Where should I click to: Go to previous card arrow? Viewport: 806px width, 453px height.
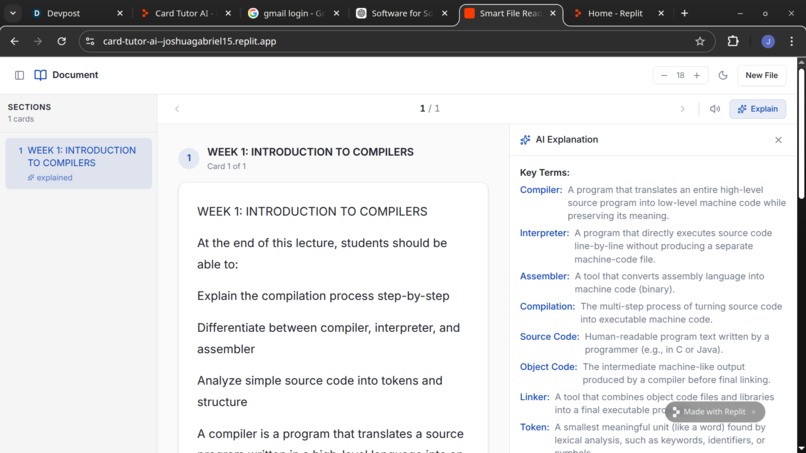tap(177, 108)
